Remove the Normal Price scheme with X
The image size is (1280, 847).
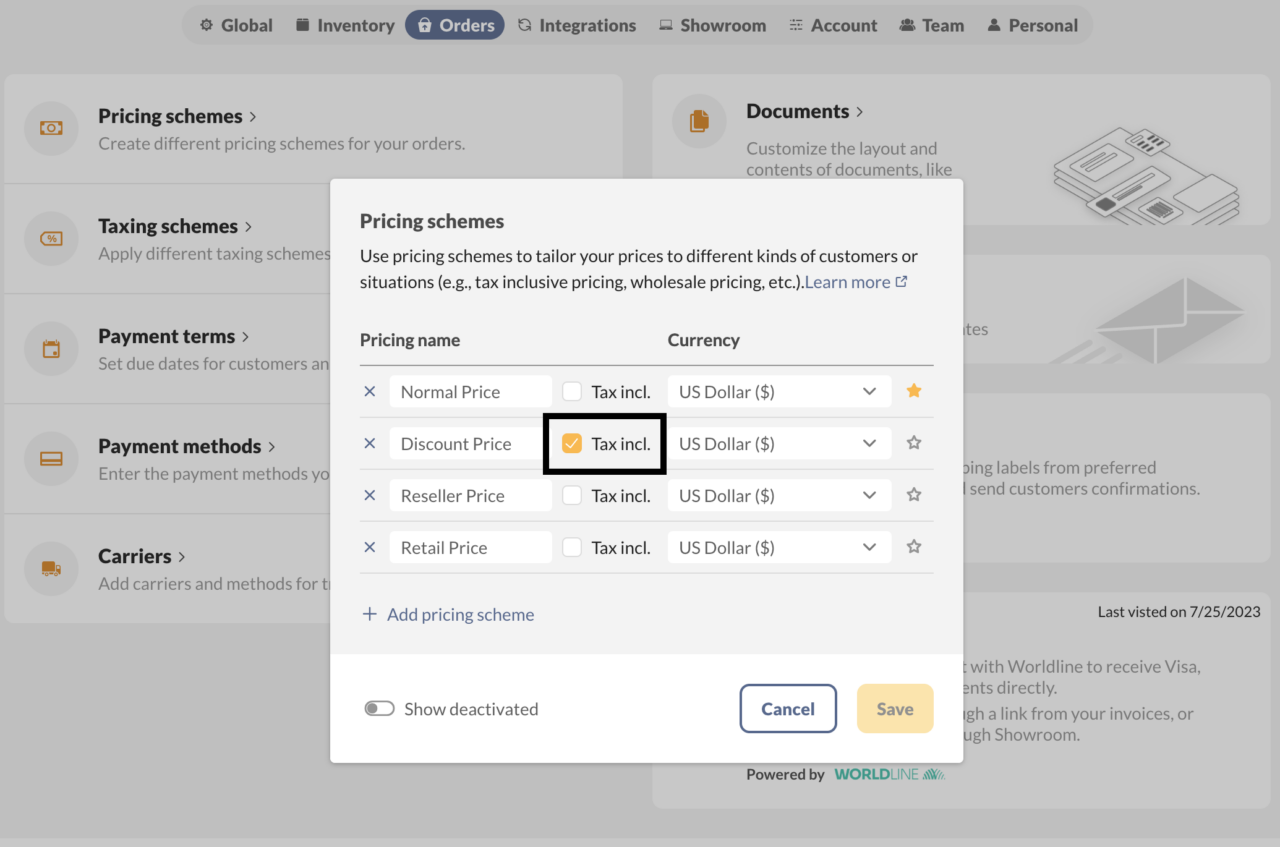point(370,392)
